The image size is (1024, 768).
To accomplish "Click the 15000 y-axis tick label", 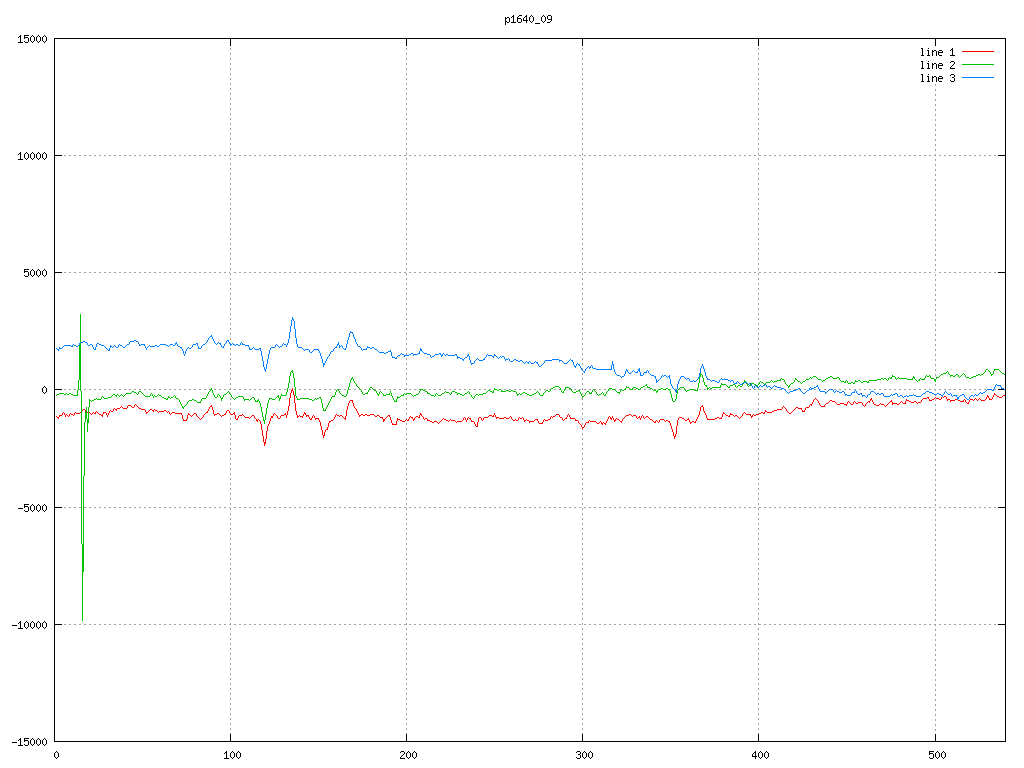I will coord(32,39).
